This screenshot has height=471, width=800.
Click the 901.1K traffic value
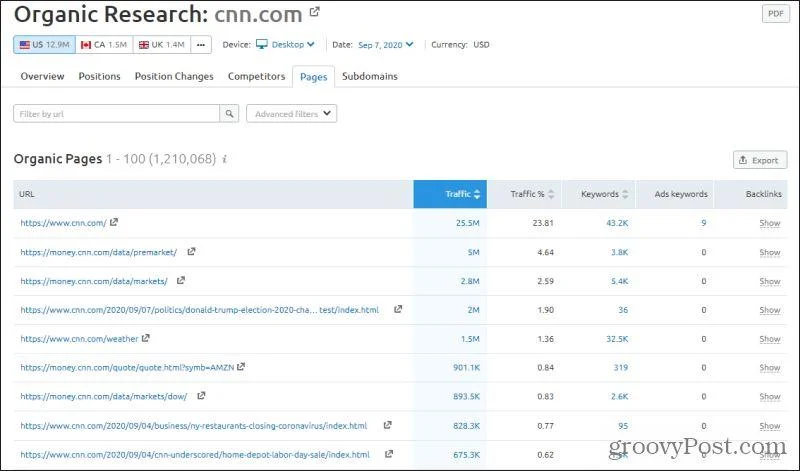tap(466, 367)
